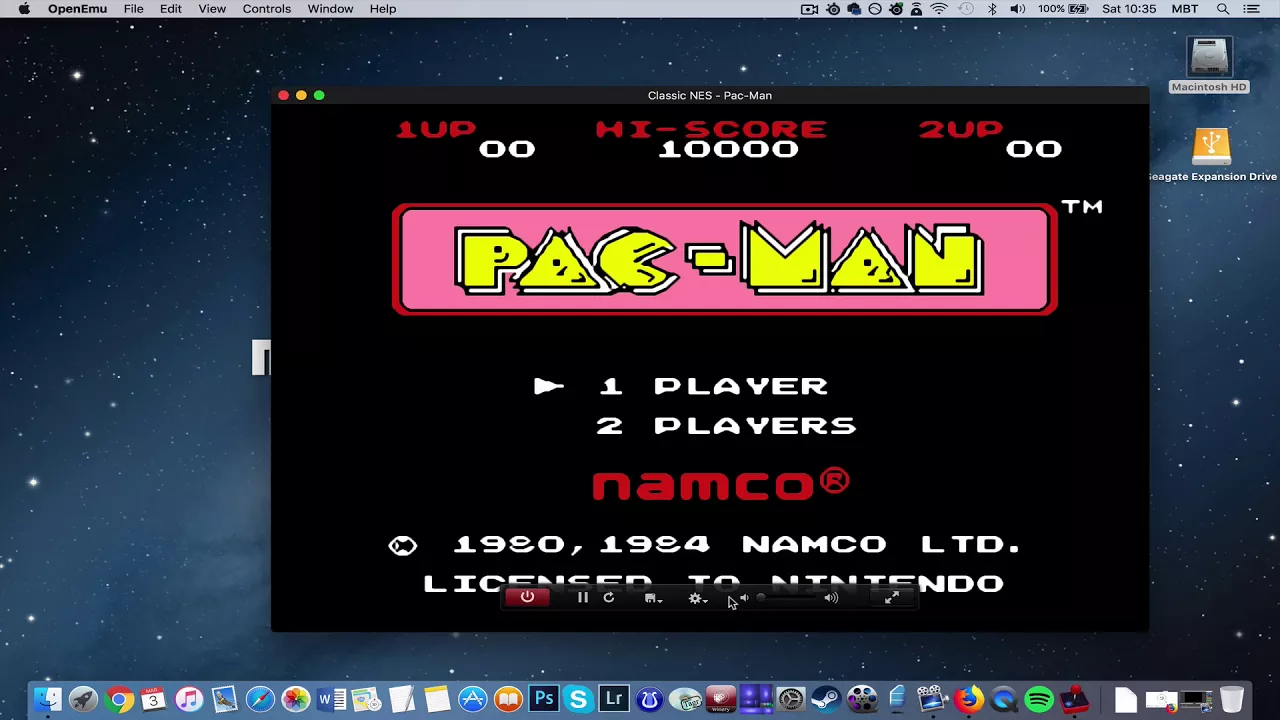
Task: Open Time Machine menu bar icon
Action: point(966,9)
